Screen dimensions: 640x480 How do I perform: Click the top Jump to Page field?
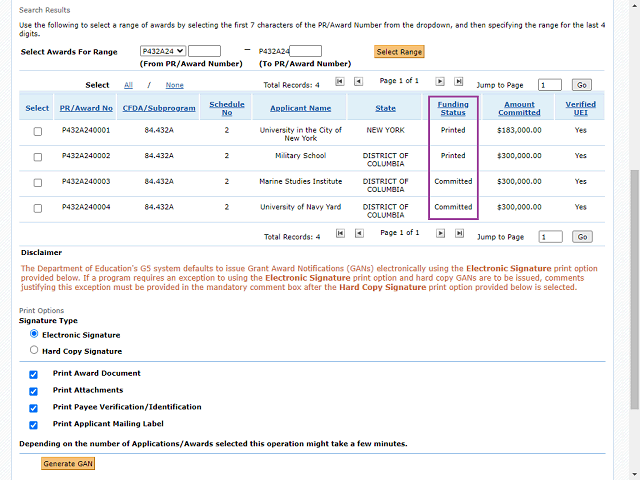click(550, 85)
